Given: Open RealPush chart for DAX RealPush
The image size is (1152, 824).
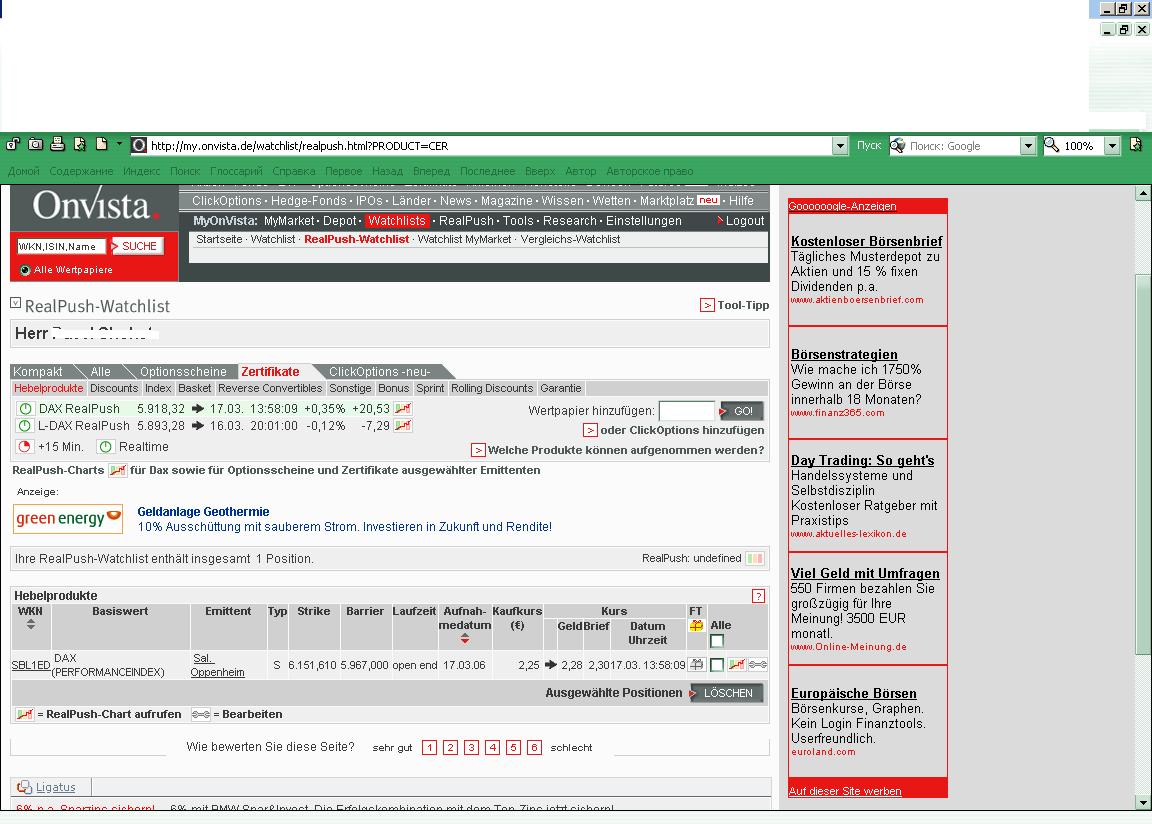Looking at the screenshot, I should click(403, 409).
